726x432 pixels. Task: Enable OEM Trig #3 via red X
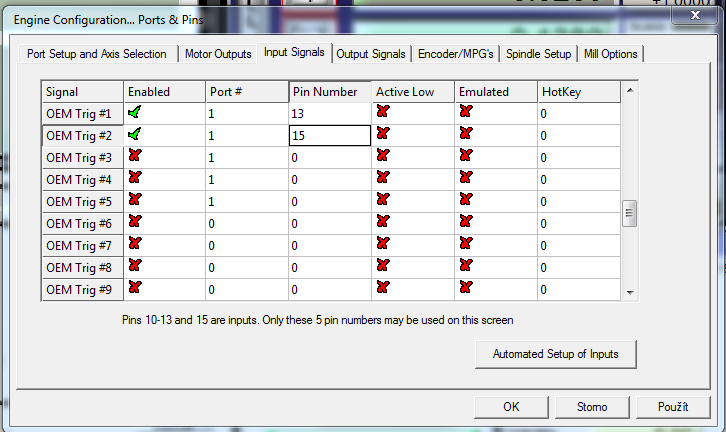point(135,157)
